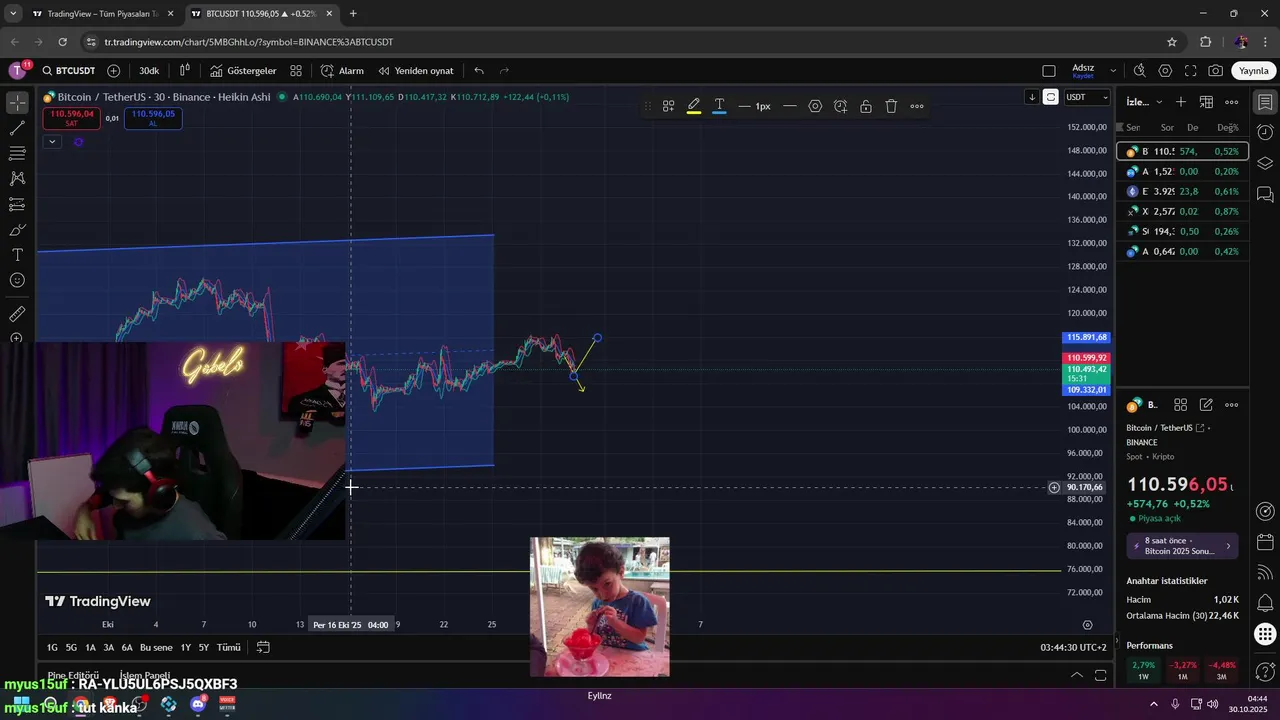
Task: Select the ruler measure tool
Action: tap(17, 314)
